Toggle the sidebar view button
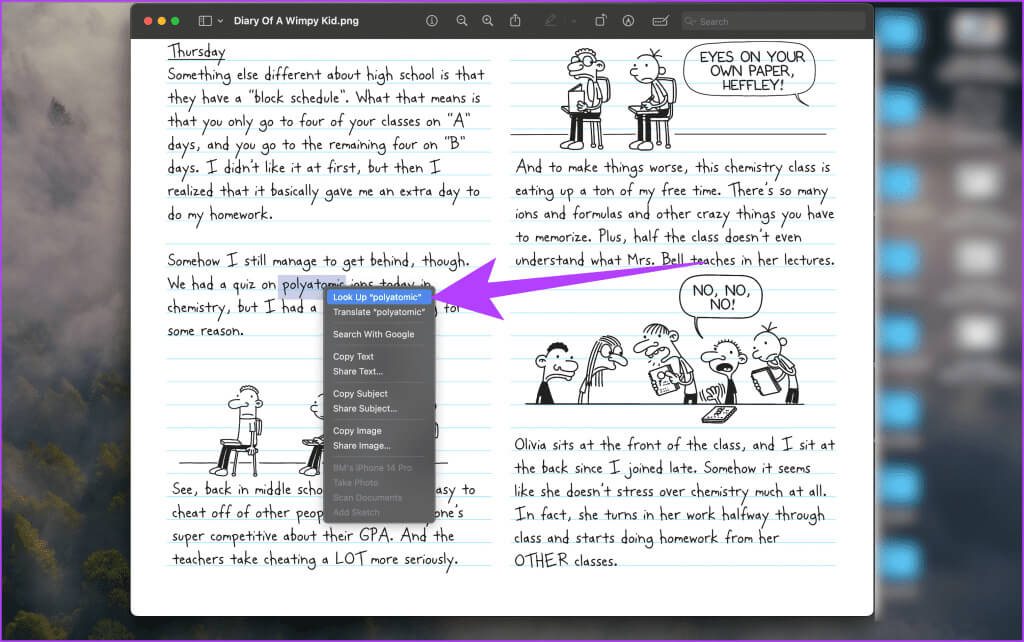1024x642 pixels. pos(205,21)
